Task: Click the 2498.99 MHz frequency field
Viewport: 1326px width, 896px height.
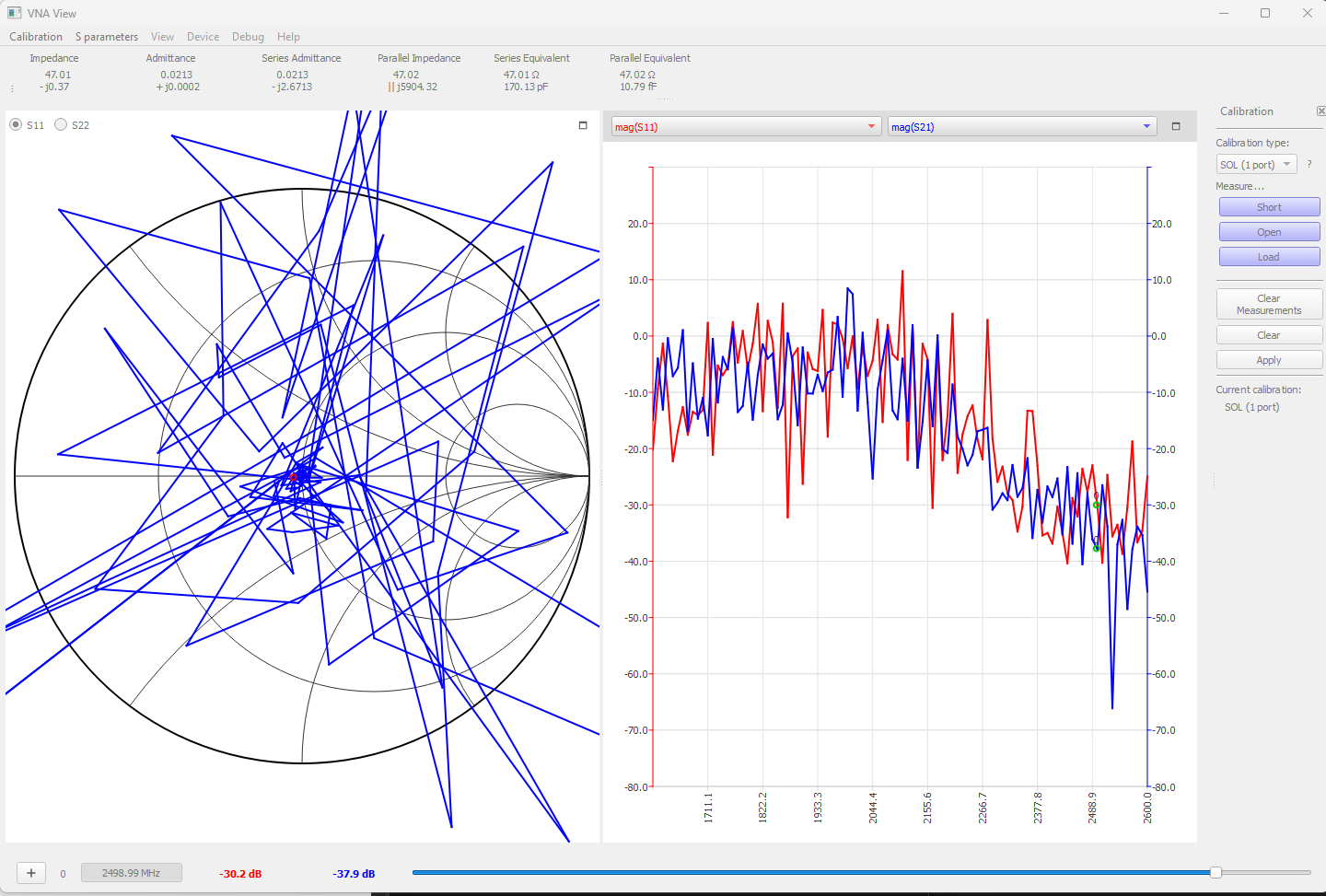Action: [131, 873]
